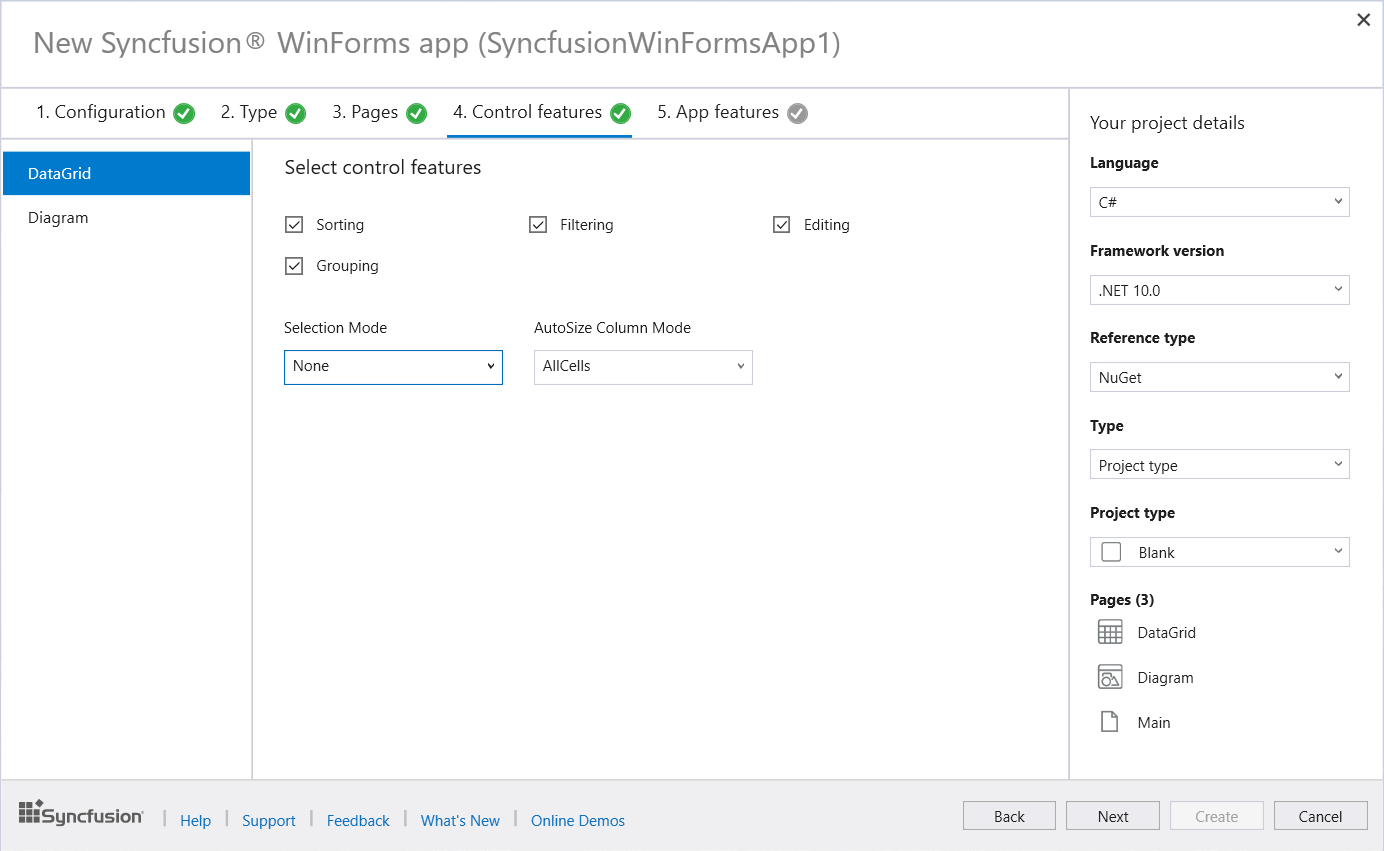Click the green checkmark beside 1. Configuration
1384x851 pixels.
[184, 113]
